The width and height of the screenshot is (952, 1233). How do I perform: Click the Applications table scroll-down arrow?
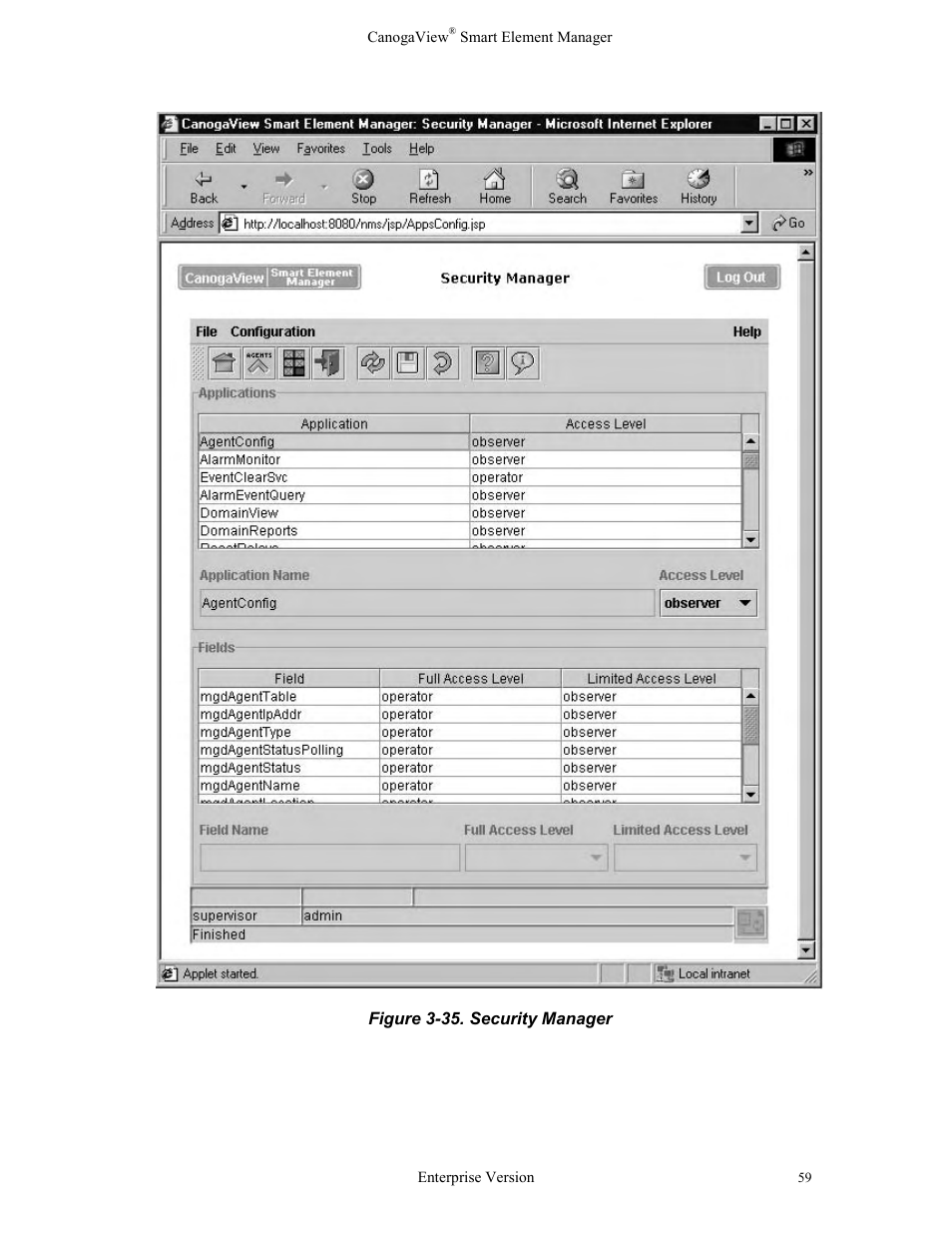(x=750, y=539)
